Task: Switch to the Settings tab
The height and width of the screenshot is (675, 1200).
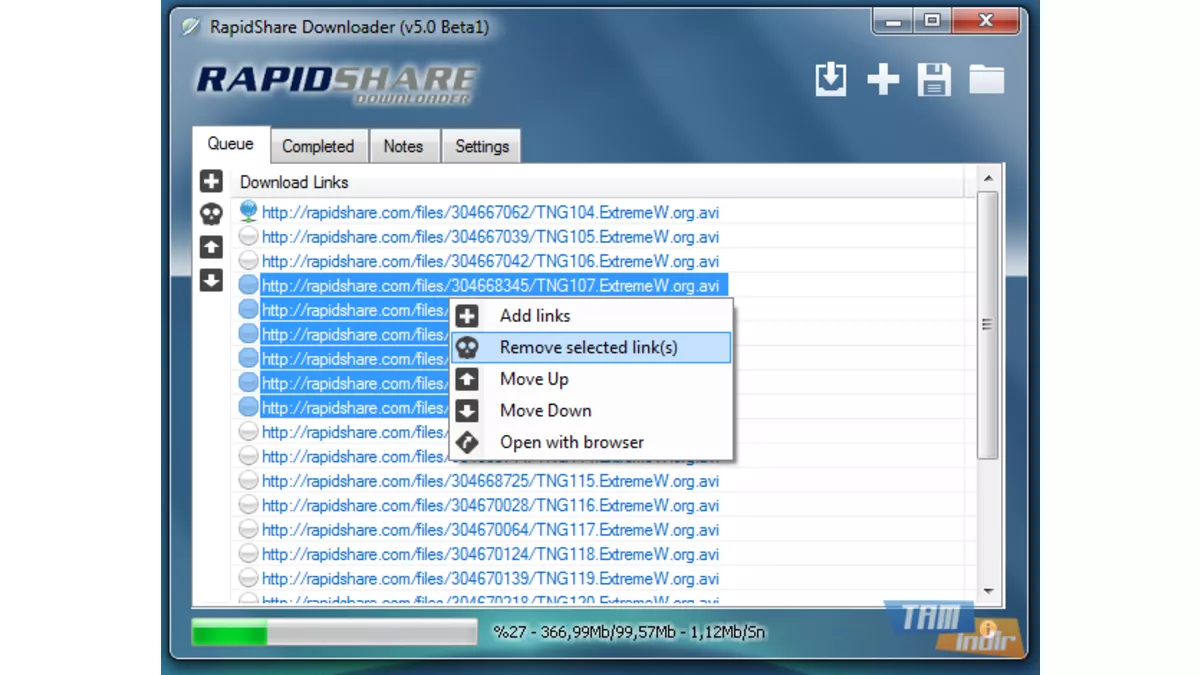Action: [481, 146]
